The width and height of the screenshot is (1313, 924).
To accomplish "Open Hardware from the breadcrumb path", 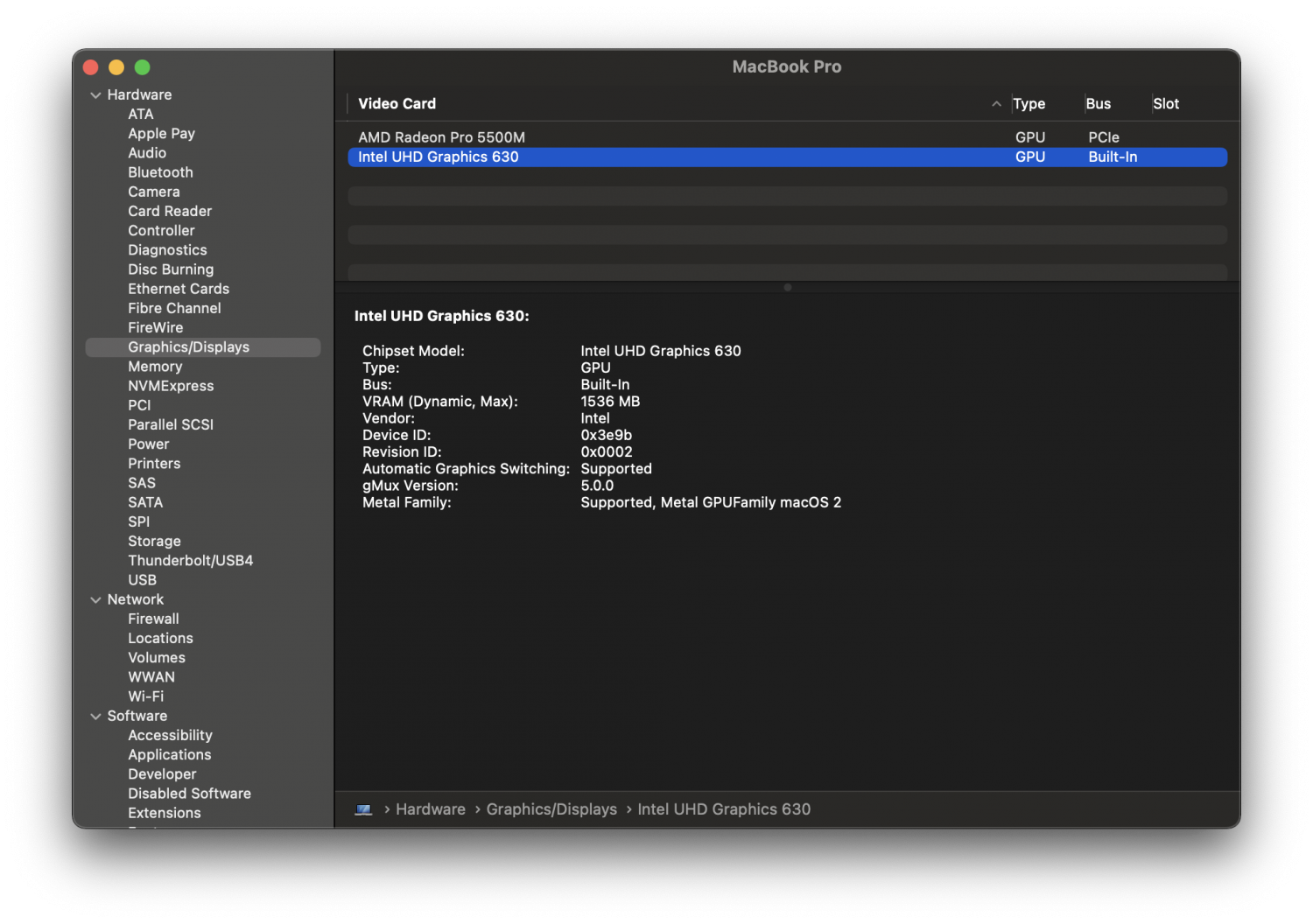I will pos(430,809).
